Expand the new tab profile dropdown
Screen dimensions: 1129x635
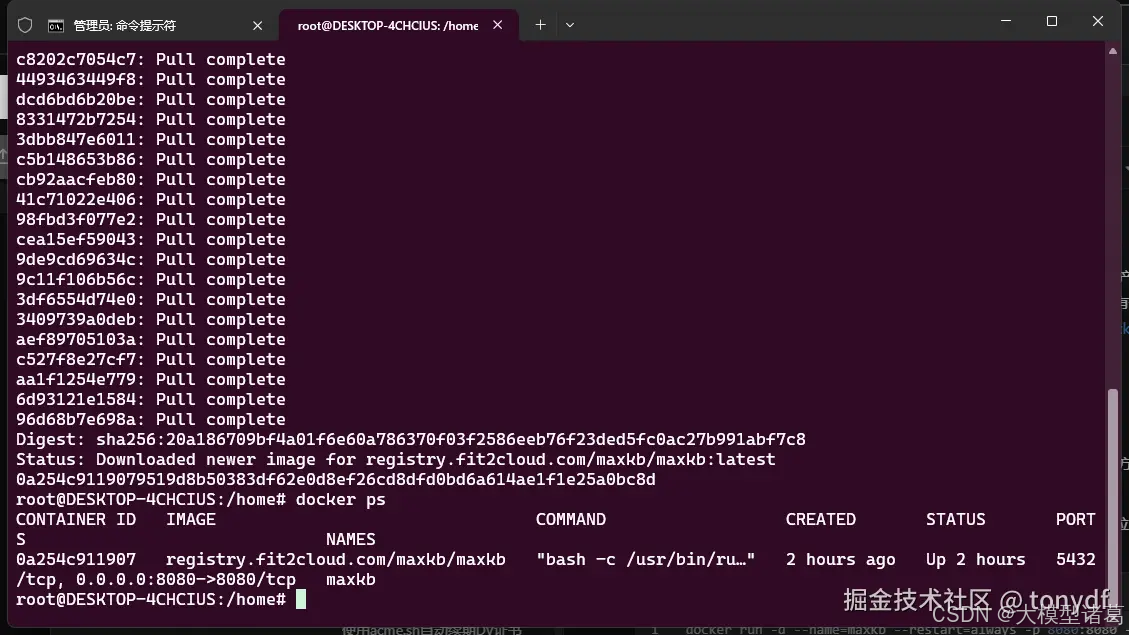tap(570, 25)
